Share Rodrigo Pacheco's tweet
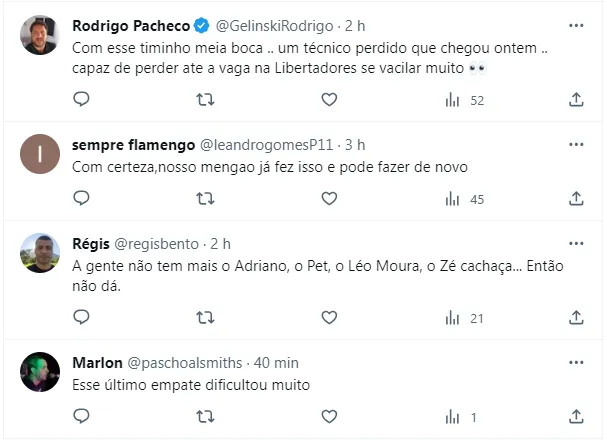The image size is (607, 440). point(576,99)
